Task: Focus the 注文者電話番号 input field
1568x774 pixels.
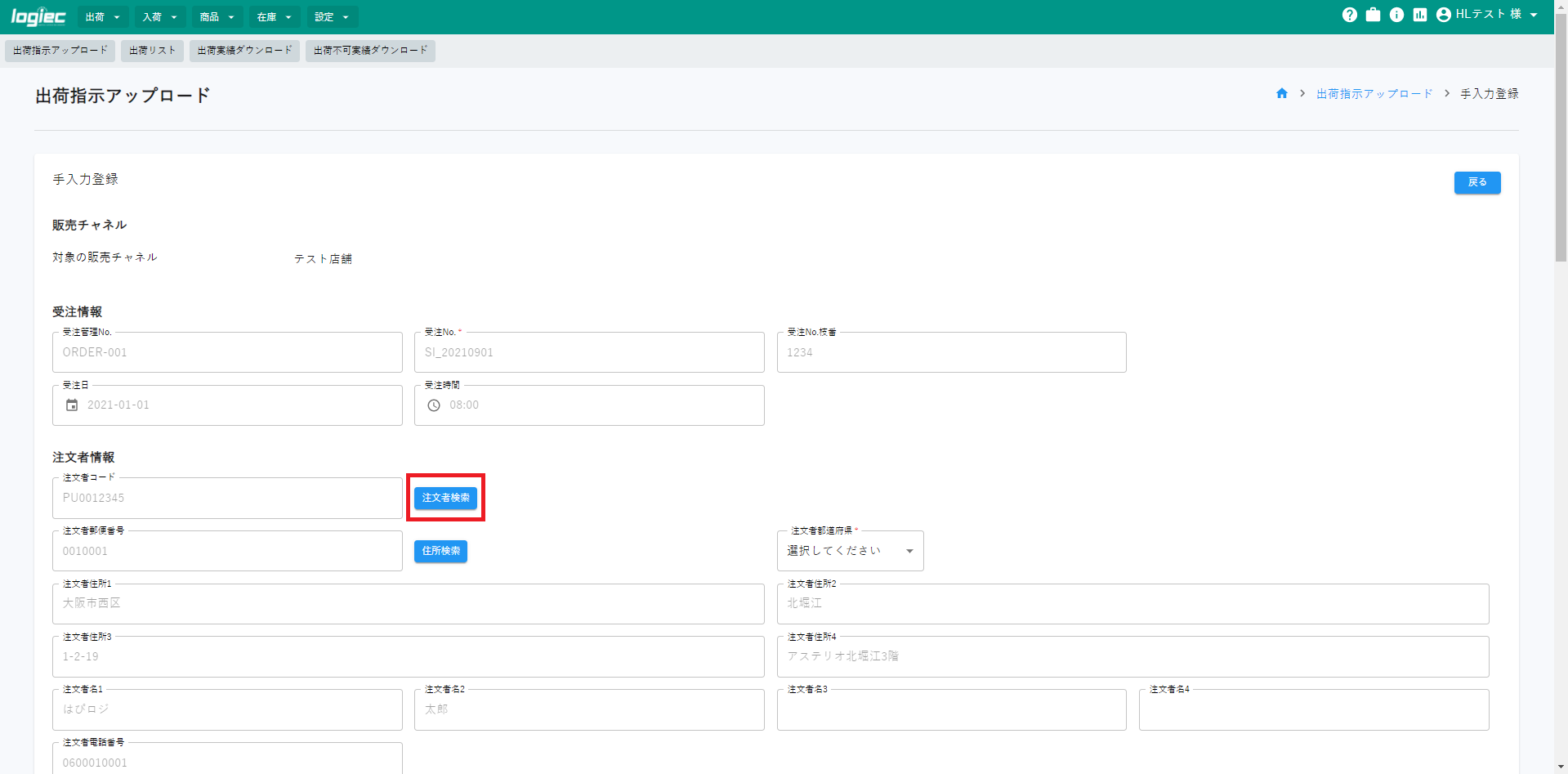Action: (x=227, y=758)
